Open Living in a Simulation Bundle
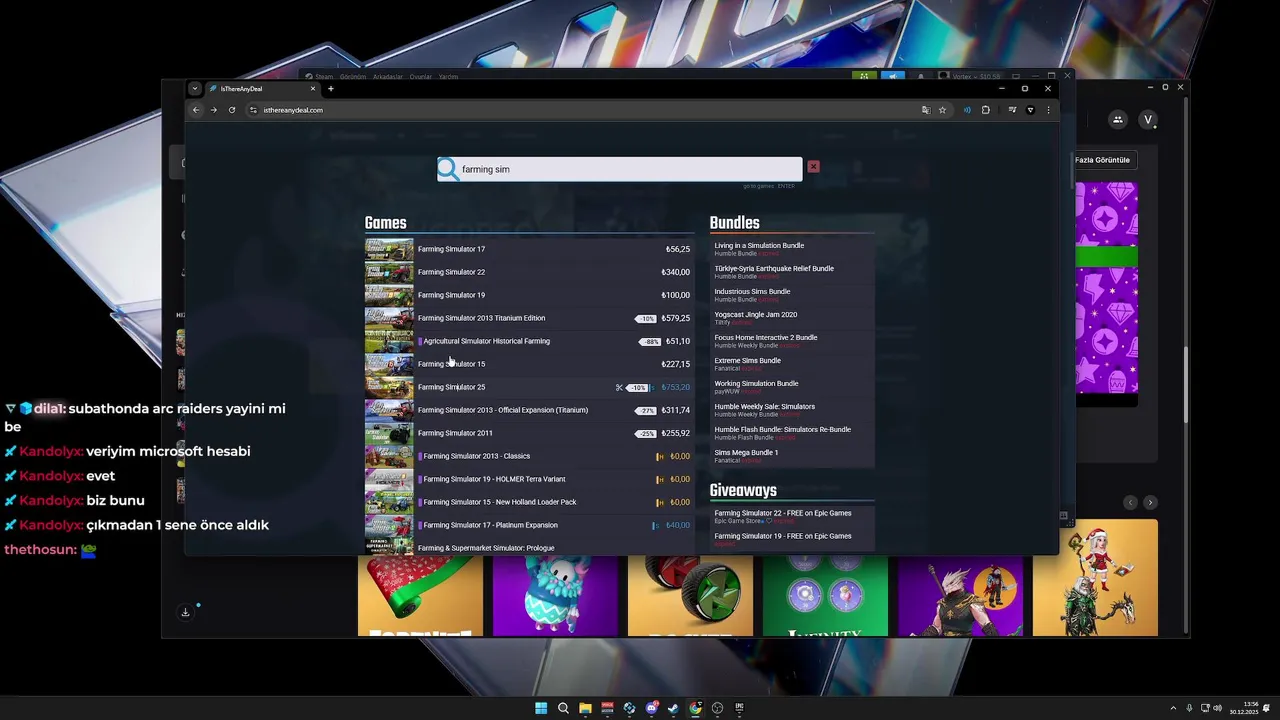 click(x=759, y=245)
